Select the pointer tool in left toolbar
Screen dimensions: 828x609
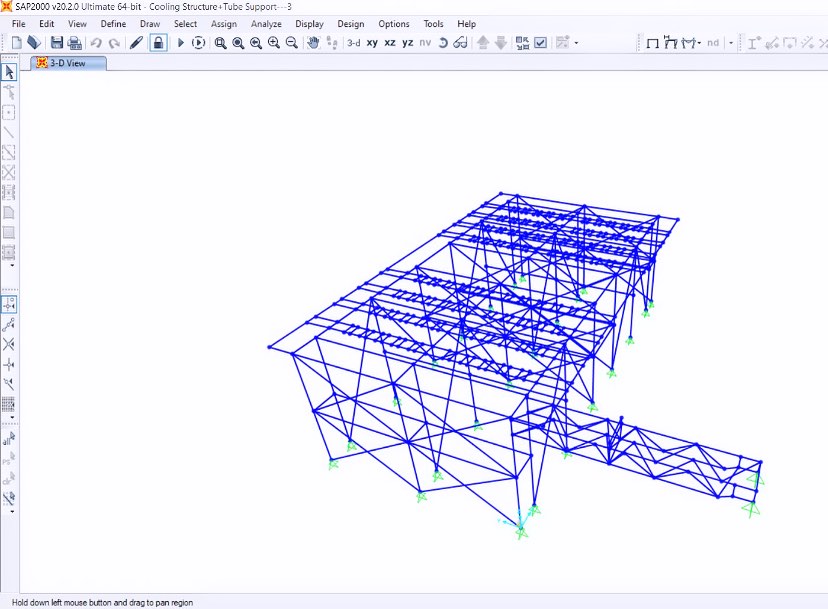(x=9, y=72)
